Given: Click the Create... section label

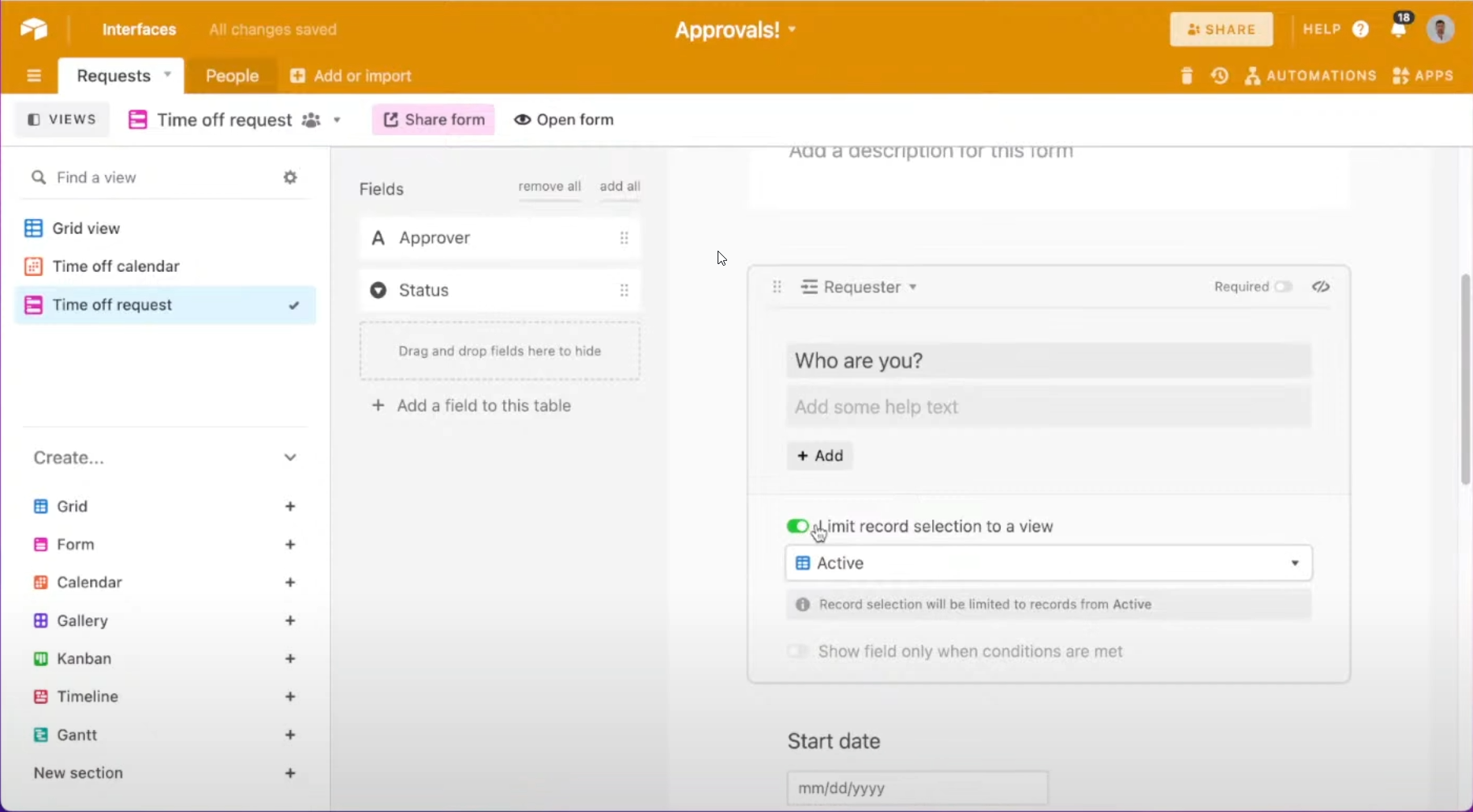Looking at the screenshot, I should pyautogui.click(x=69, y=458).
